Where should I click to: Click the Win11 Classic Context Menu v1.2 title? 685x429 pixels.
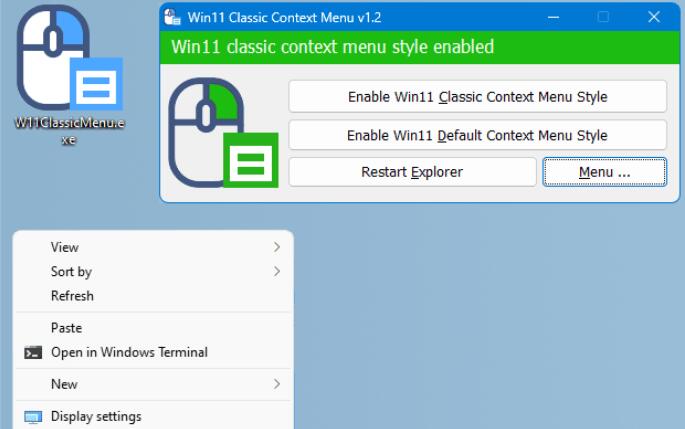[x=284, y=17]
